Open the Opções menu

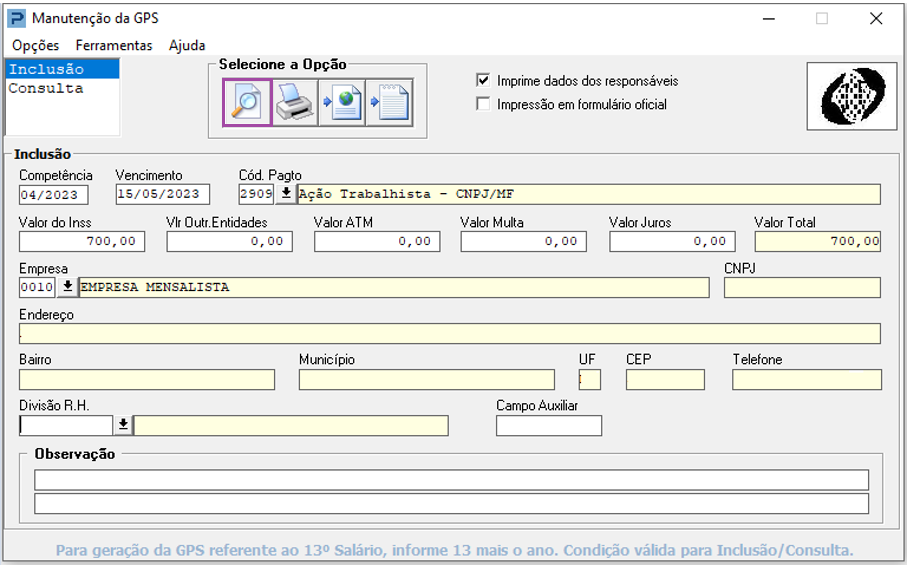[35, 45]
